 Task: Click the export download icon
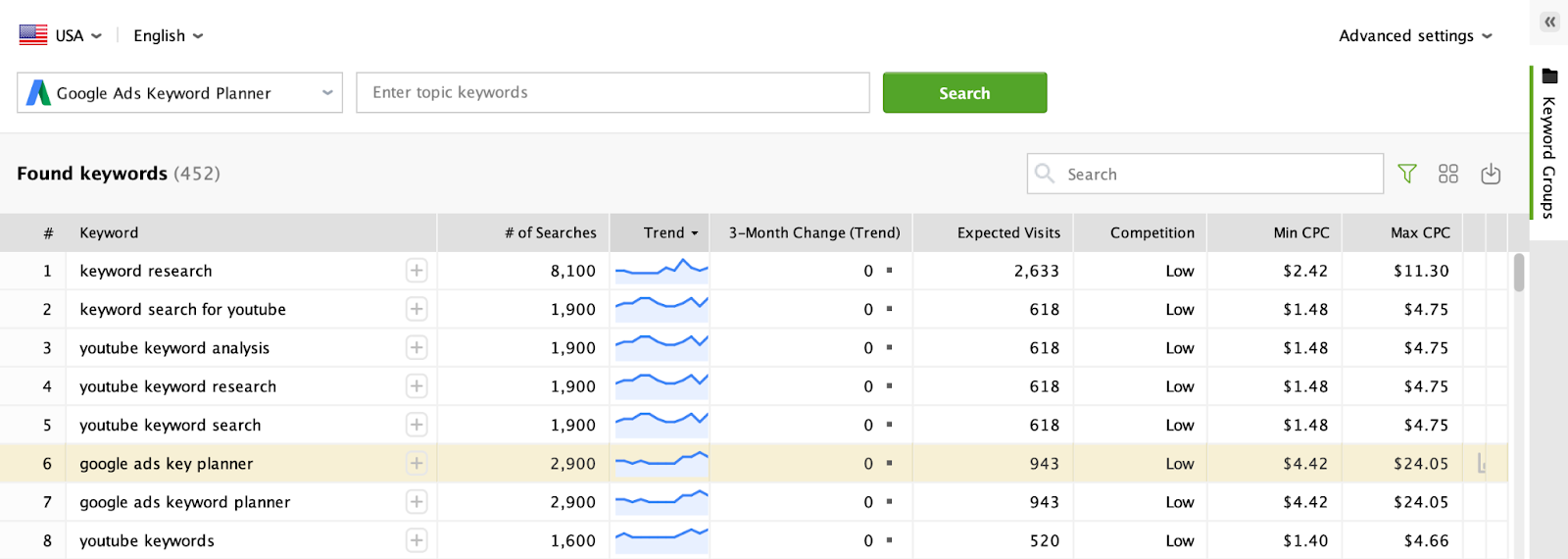click(1491, 174)
